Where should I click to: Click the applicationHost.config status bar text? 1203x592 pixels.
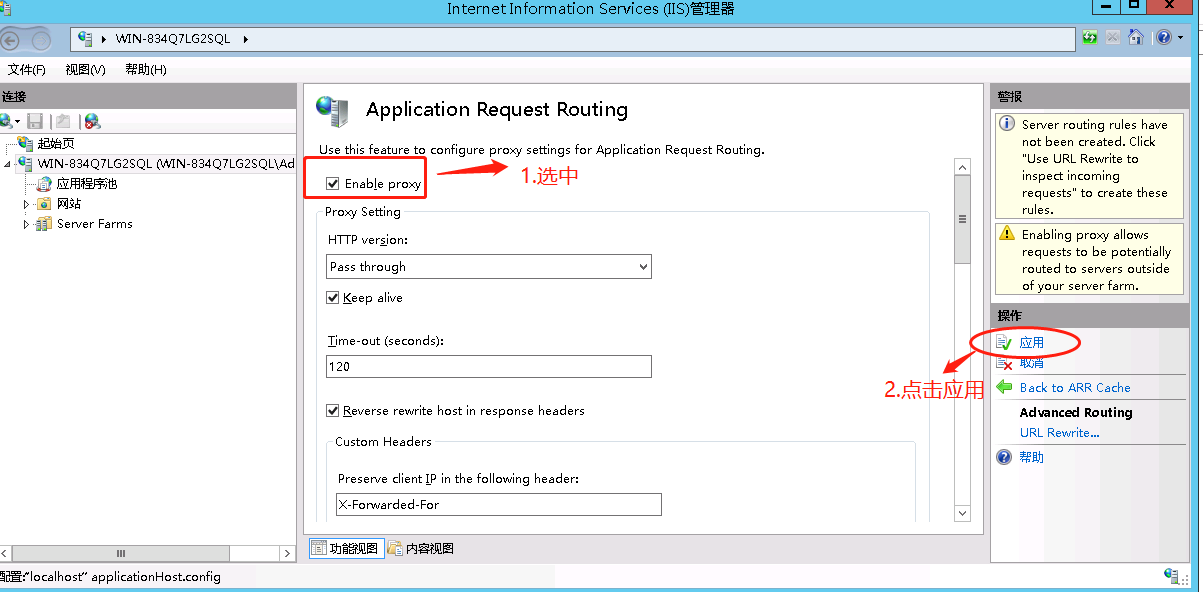click(156, 577)
